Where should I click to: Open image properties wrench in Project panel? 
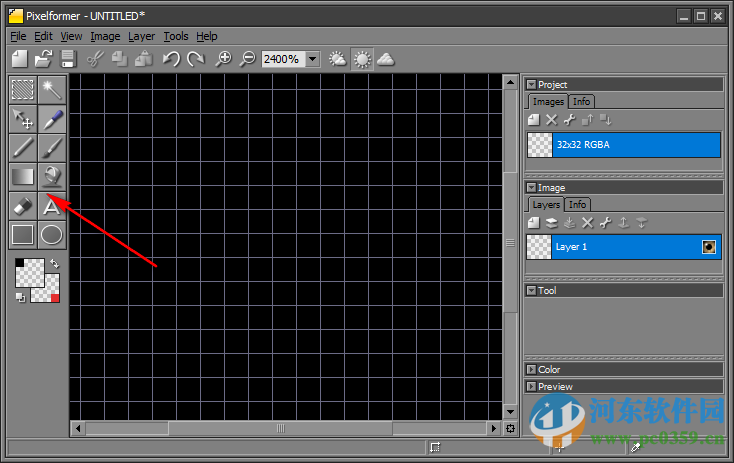(569, 120)
